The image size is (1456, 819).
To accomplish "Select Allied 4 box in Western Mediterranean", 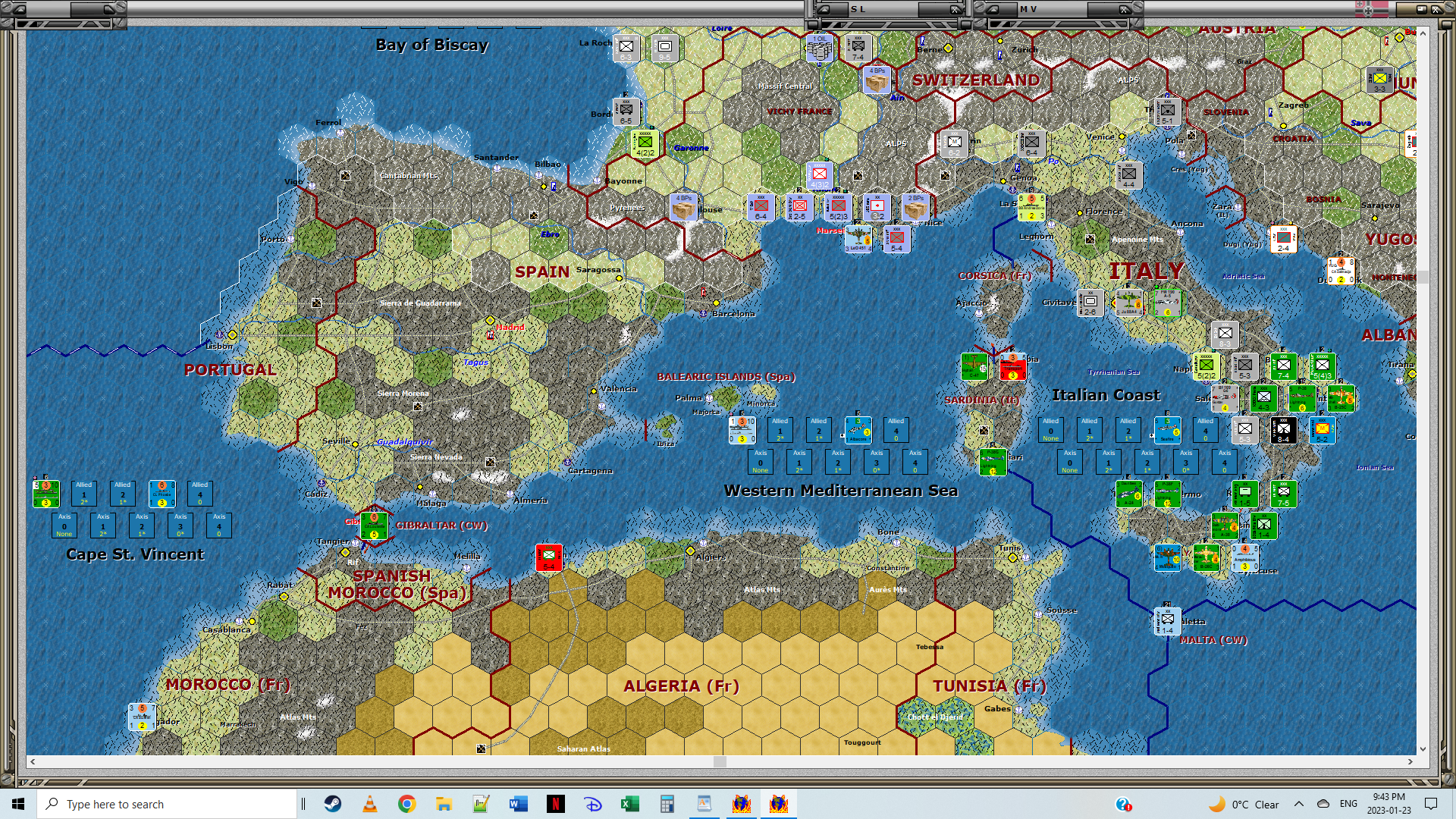I will [896, 430].
